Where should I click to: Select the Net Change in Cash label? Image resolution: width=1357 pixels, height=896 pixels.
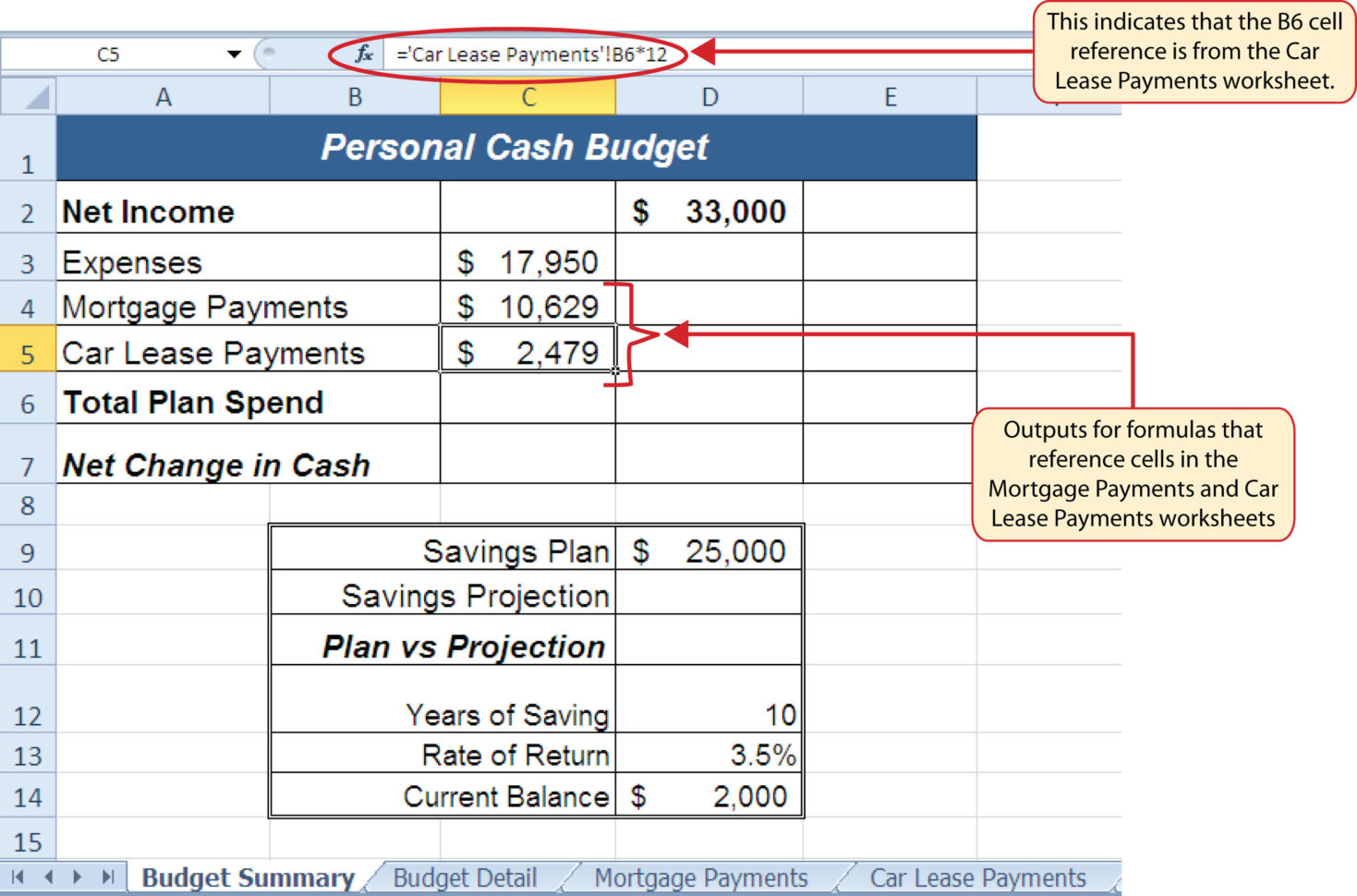(248, 454)
